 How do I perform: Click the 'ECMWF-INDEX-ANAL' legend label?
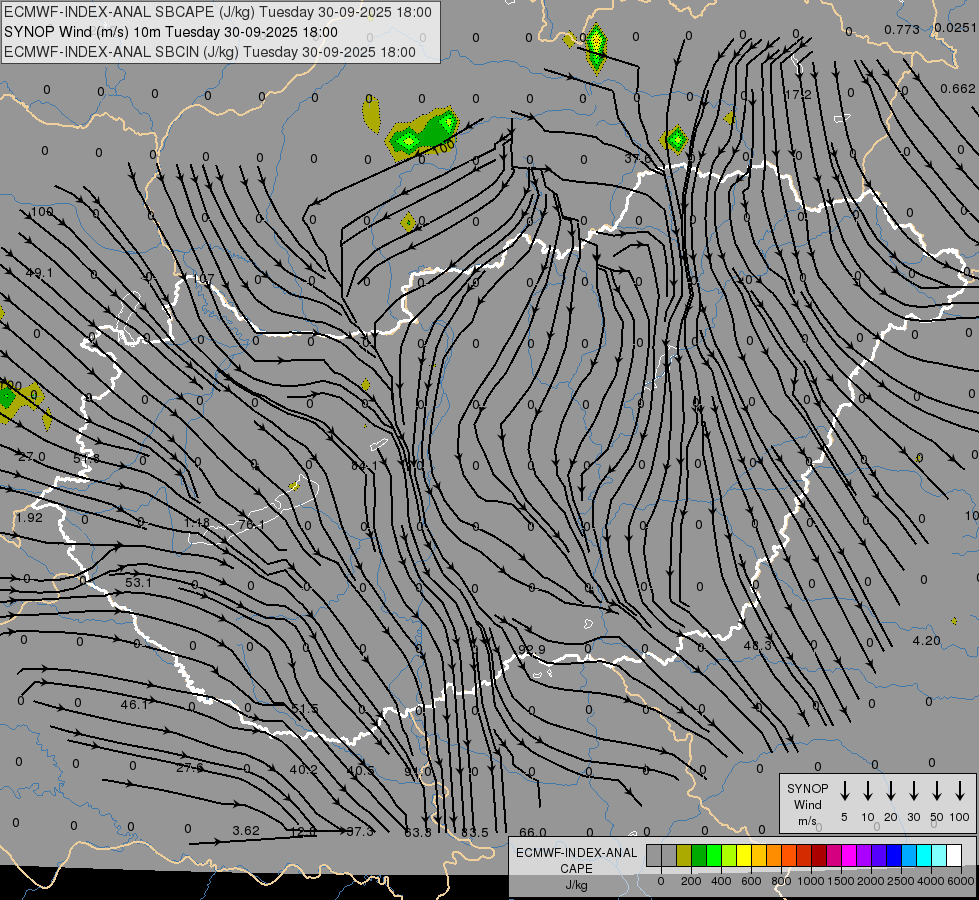(576, 853)
